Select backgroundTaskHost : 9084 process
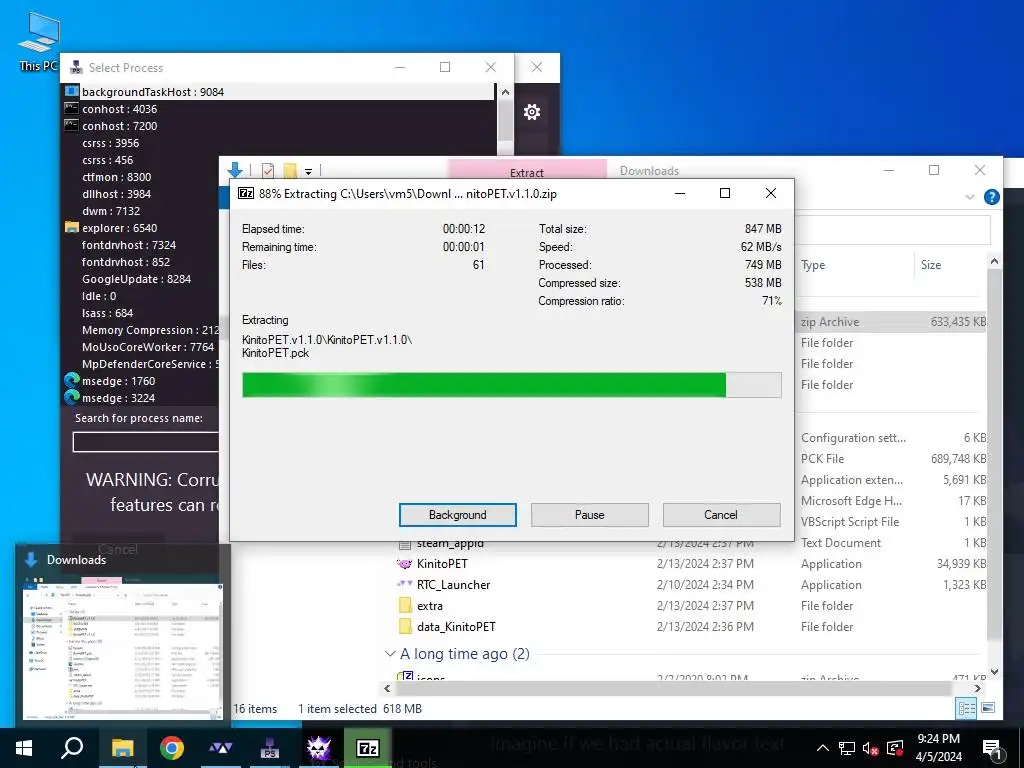 280,91
